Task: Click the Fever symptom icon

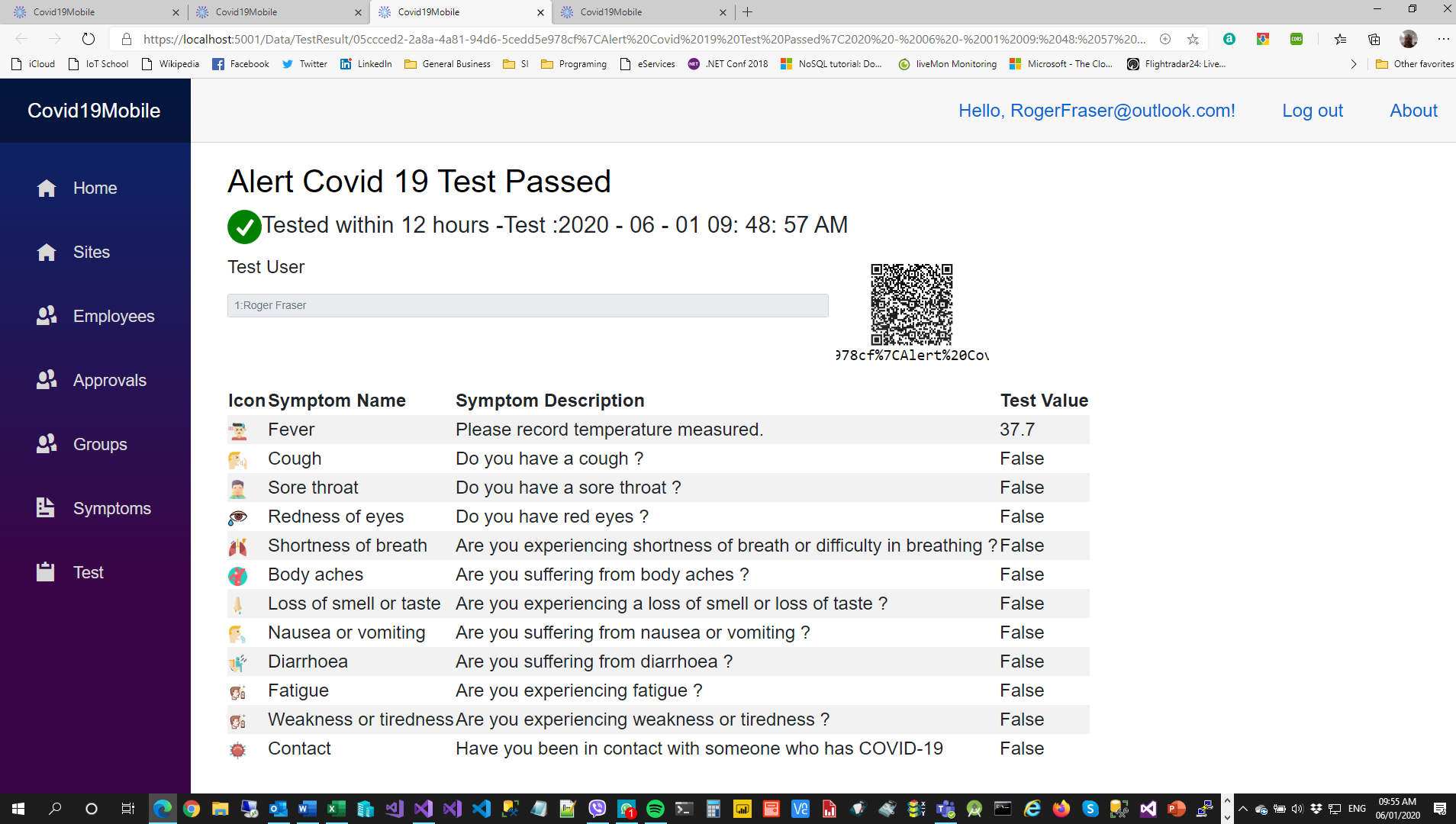Action: click(238, 430)
